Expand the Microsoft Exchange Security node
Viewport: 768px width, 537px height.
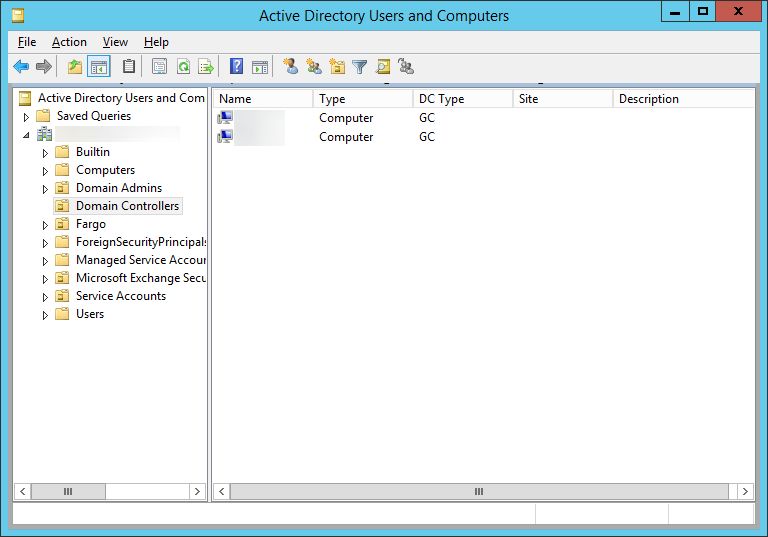click(45, 279)
